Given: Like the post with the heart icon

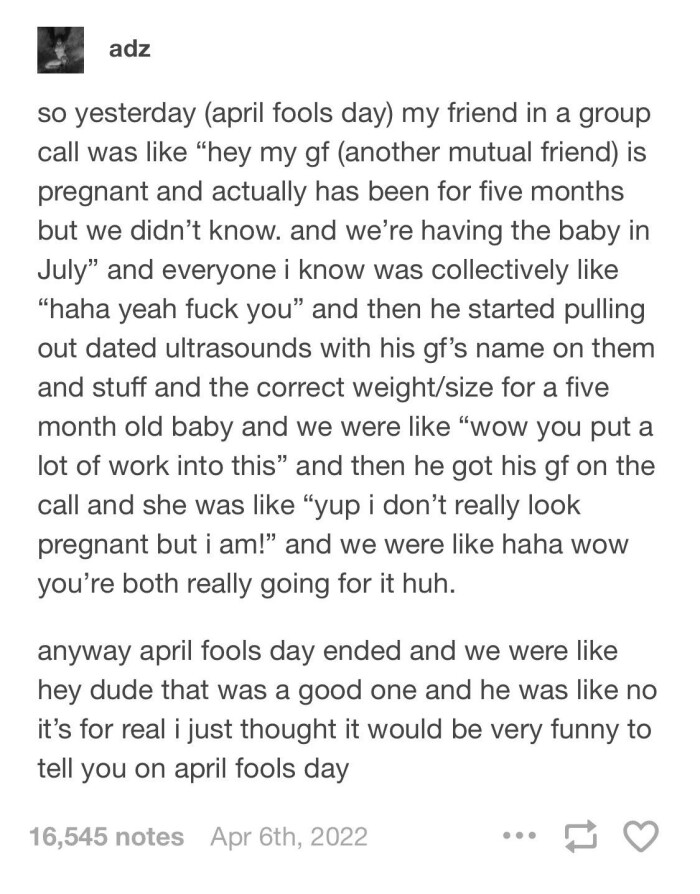Looking at the screenshot, I should click(x=643, y=836).
